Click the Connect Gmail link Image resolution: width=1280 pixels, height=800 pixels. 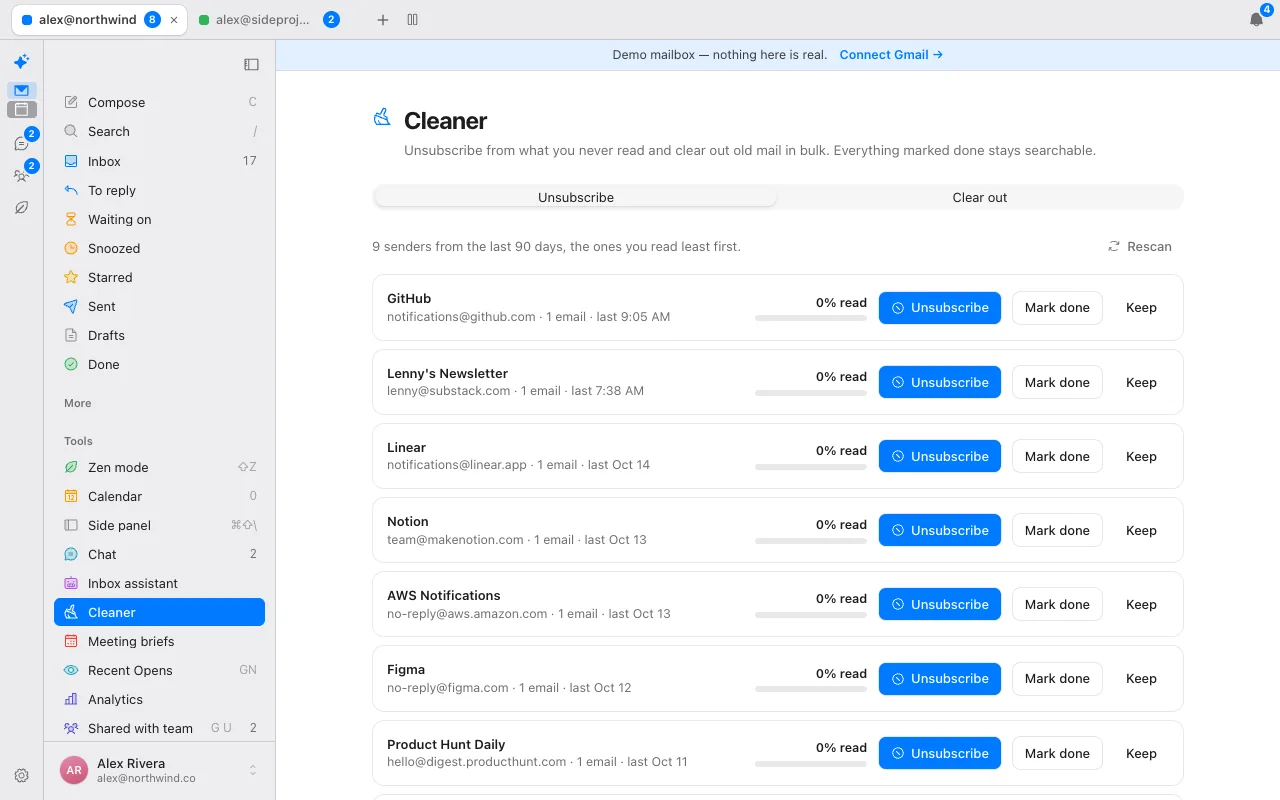(891, 55)
